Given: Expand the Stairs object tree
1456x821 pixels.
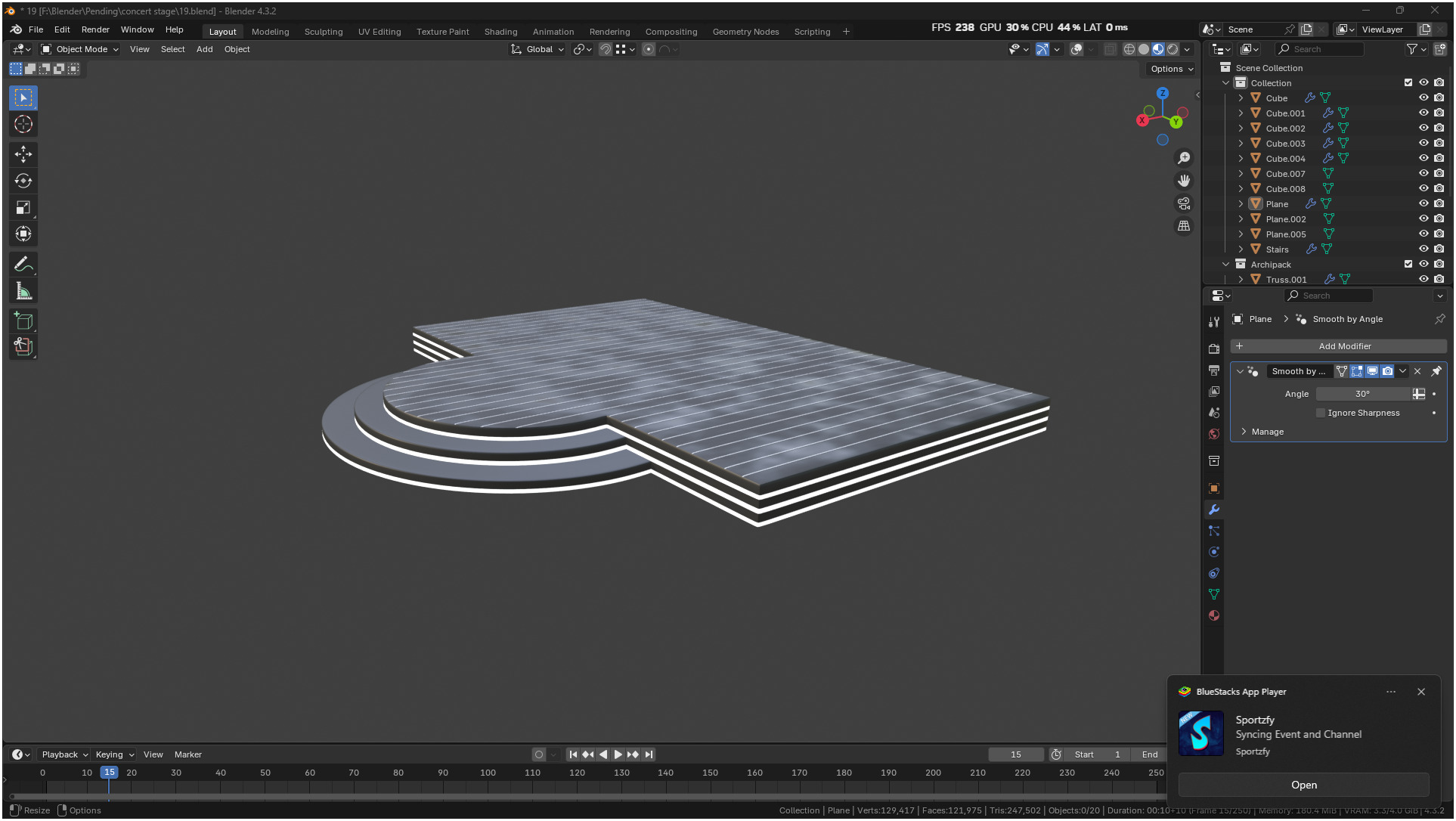Looking at the screenshot, I should point(1241,249).
